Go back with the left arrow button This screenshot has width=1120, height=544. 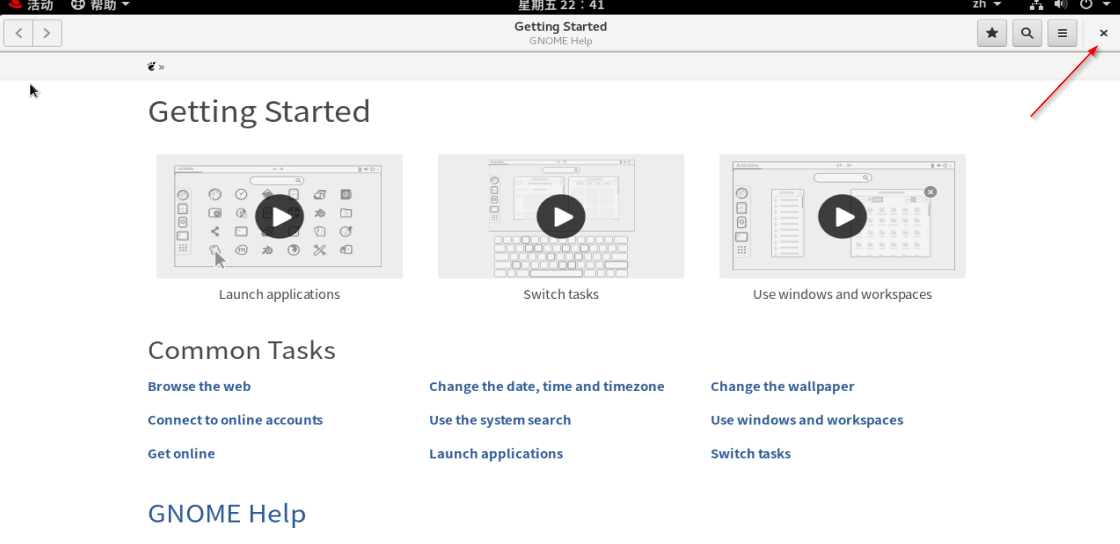click(19, 33)
